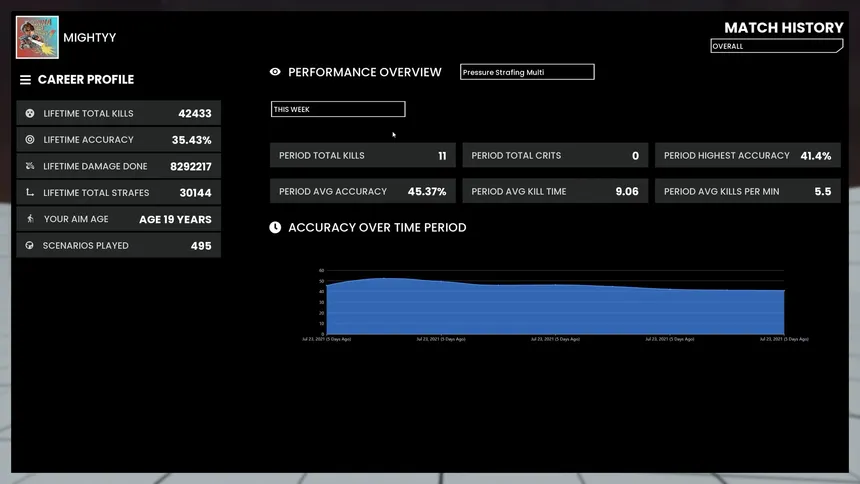The height and width of the screenshot is (484, 860).
Task: Click the Lifetime Accuracy target icon
Action: [x=30, y=139]
